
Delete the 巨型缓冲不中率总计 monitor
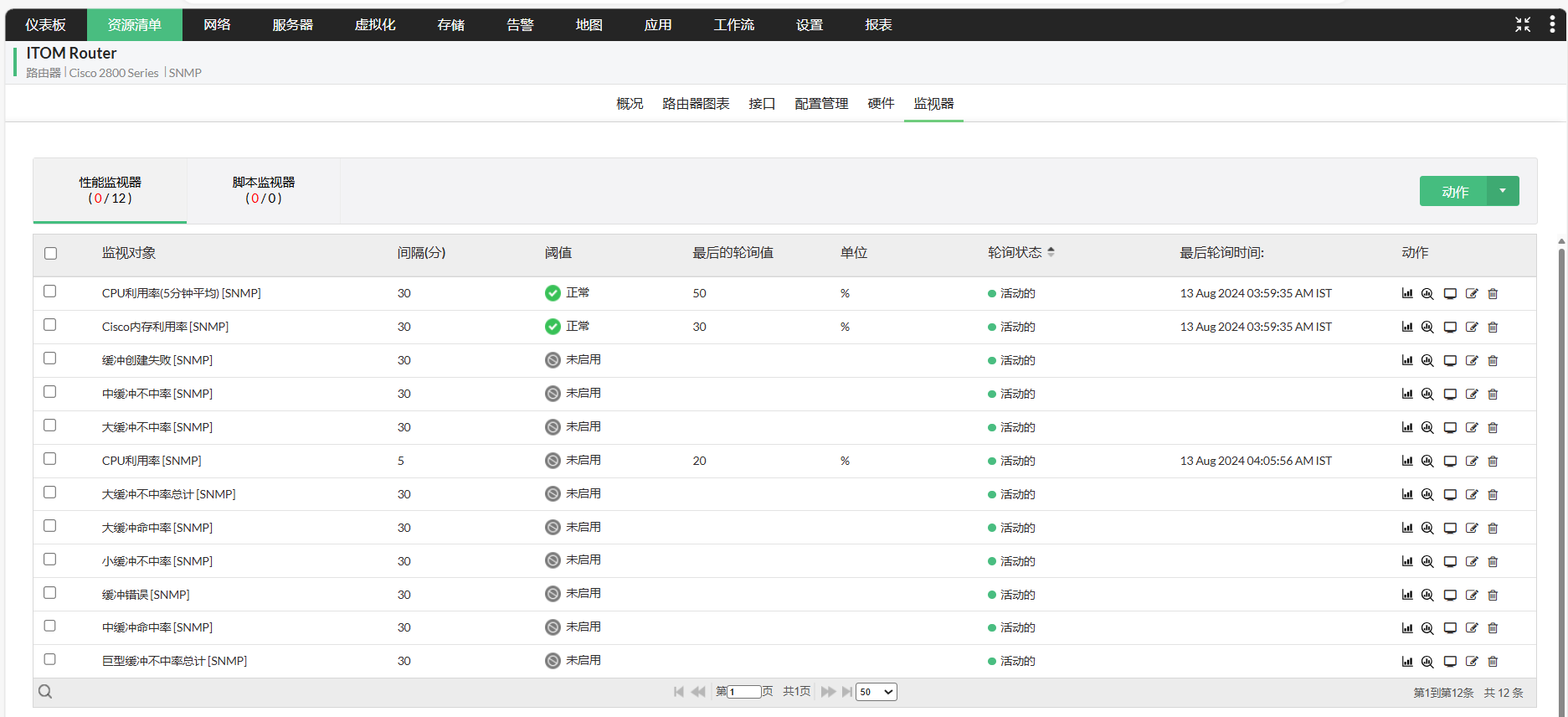(x=1493, y=661)
